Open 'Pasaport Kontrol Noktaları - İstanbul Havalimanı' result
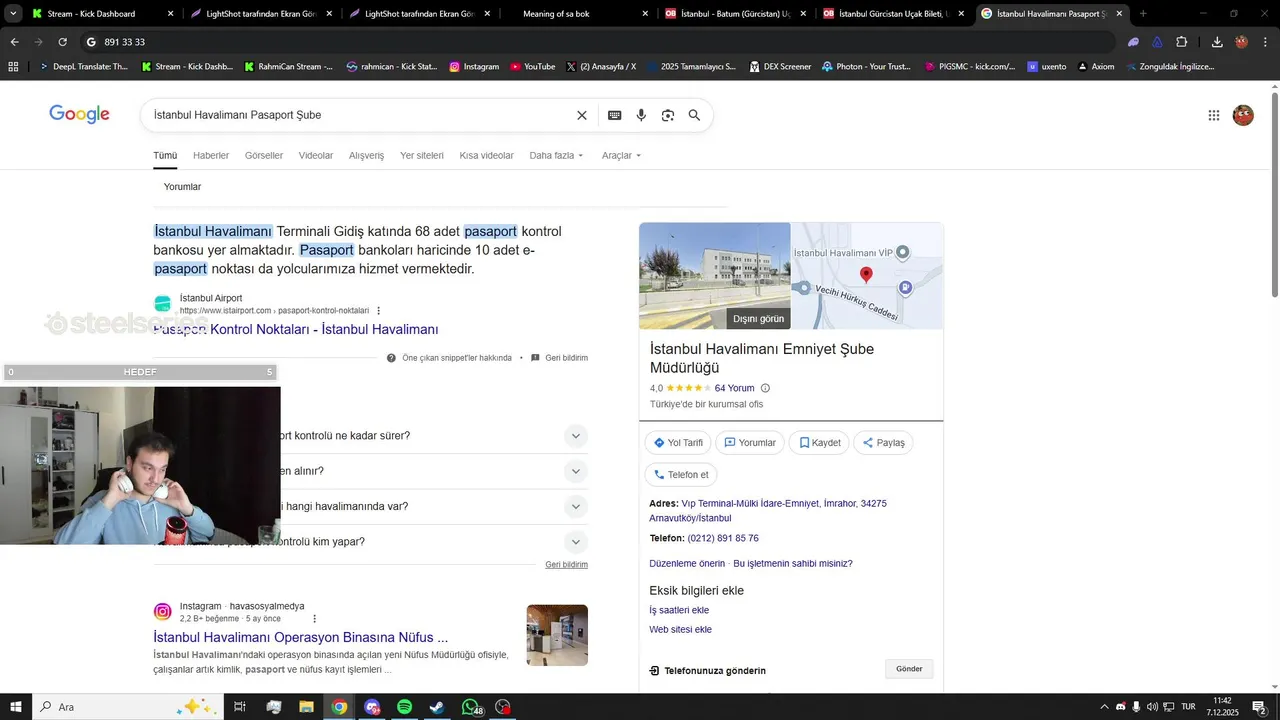The image size is (1280, 720). (296, 330)
